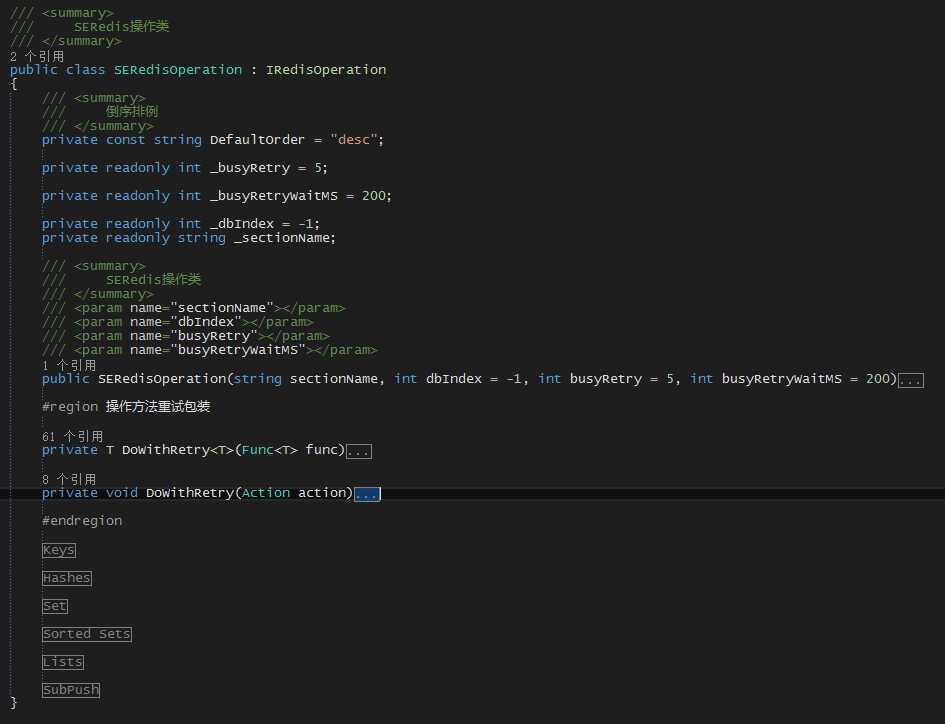Screen dimensions: 945x724
Task: Expand the collapsed Keys region
Action: coord(58,550)
